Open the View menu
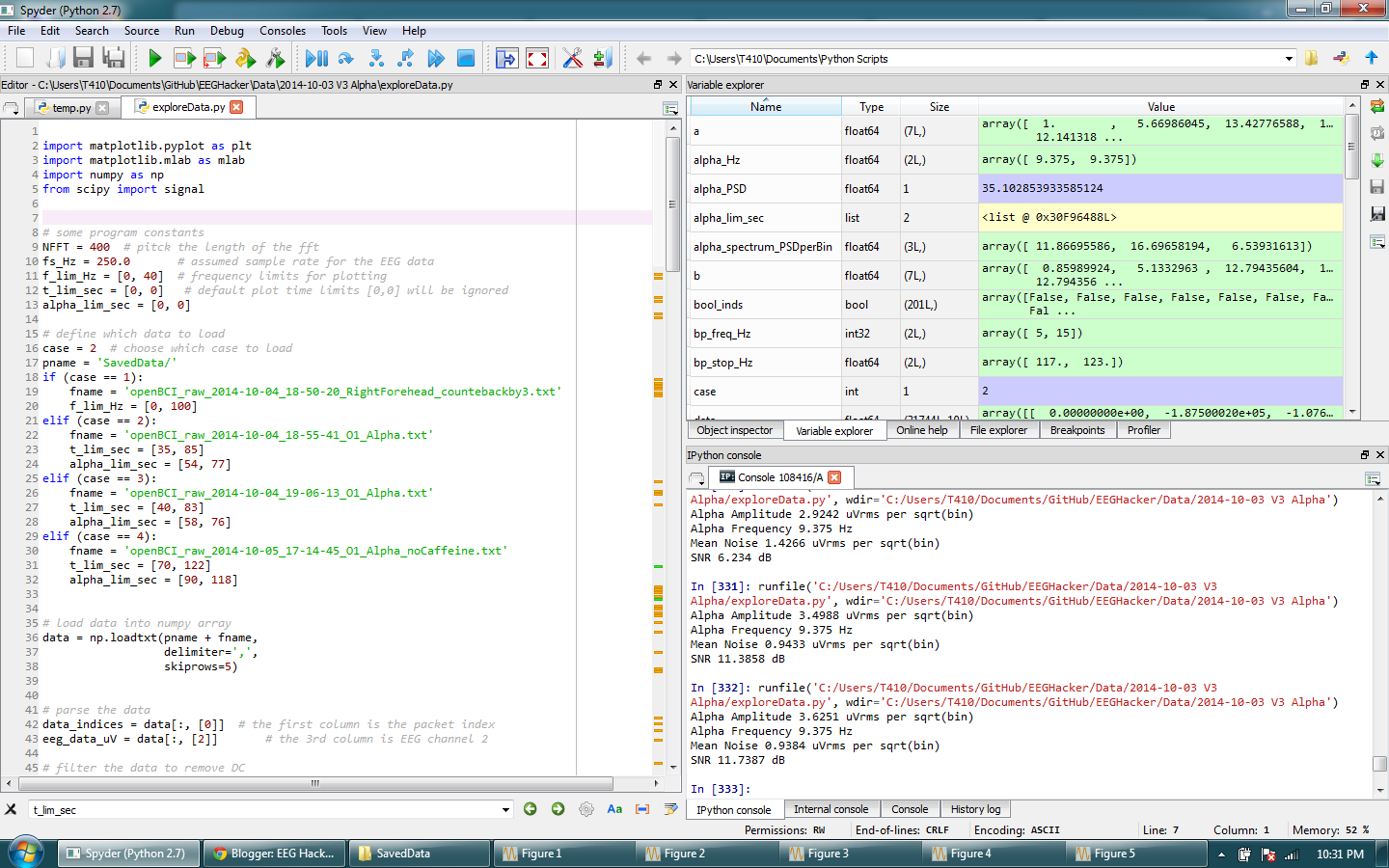Image resolution: width=1389 pixels, height=868 pixels. 374,31
